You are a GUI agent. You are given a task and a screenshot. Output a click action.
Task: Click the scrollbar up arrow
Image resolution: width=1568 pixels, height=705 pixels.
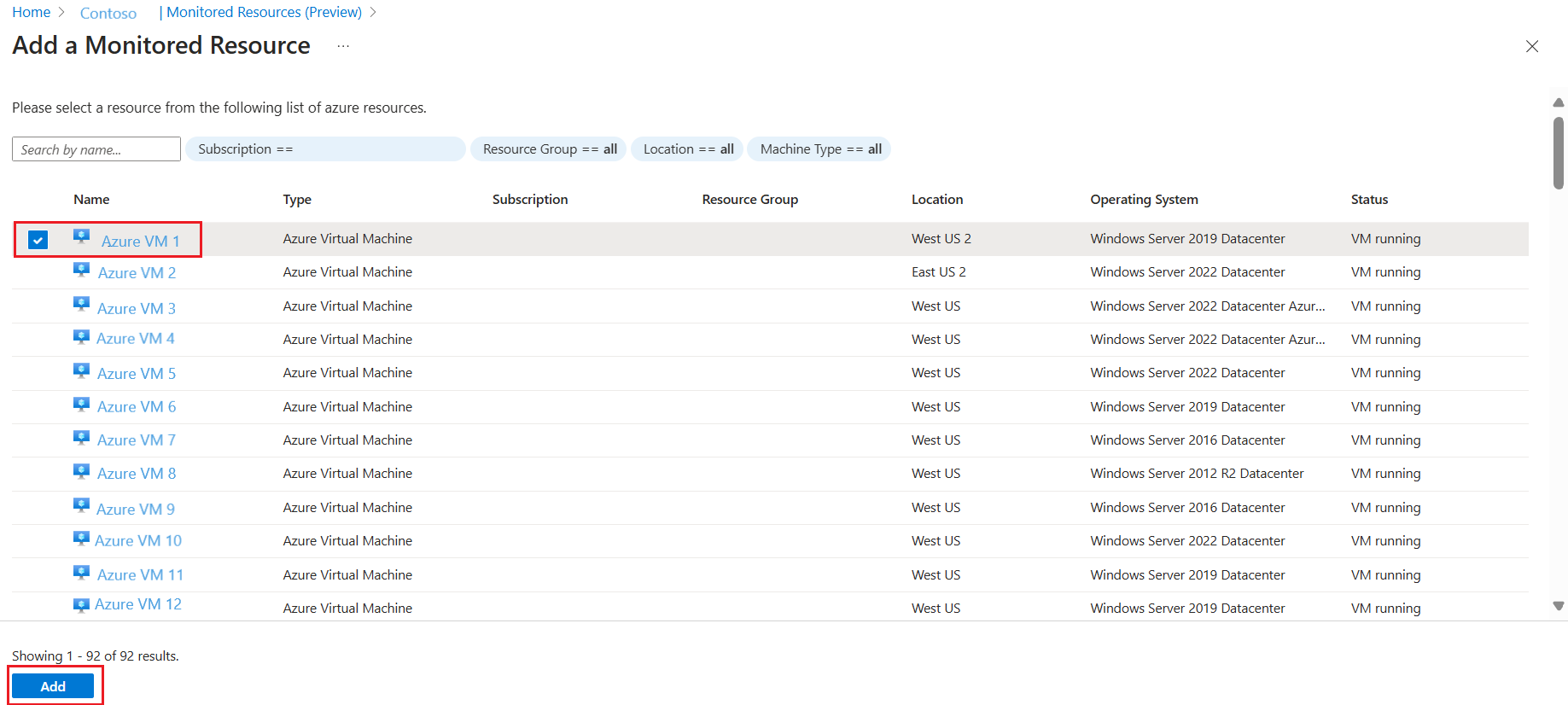click(x=1559, y=102)
